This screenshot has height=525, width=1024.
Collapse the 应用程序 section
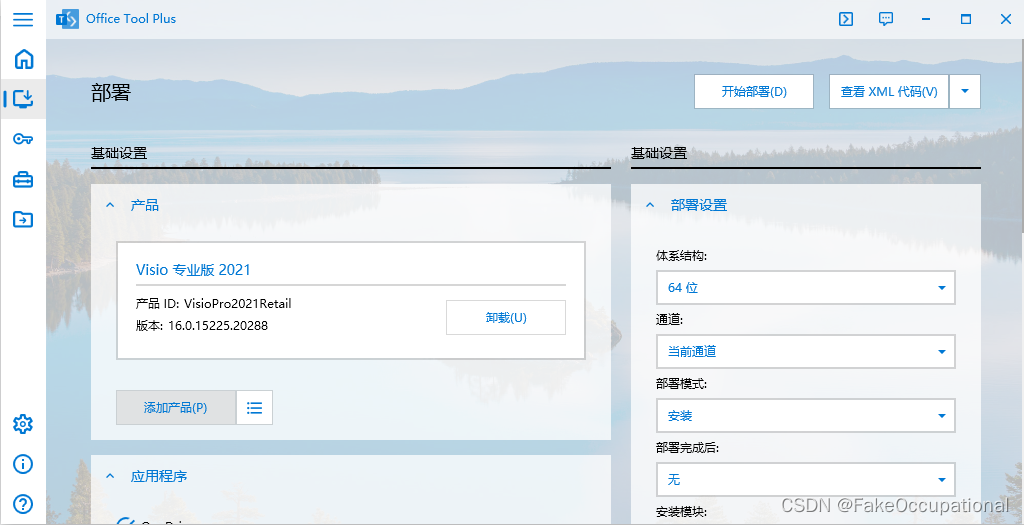pyautogui.click(x=110, y=476)
